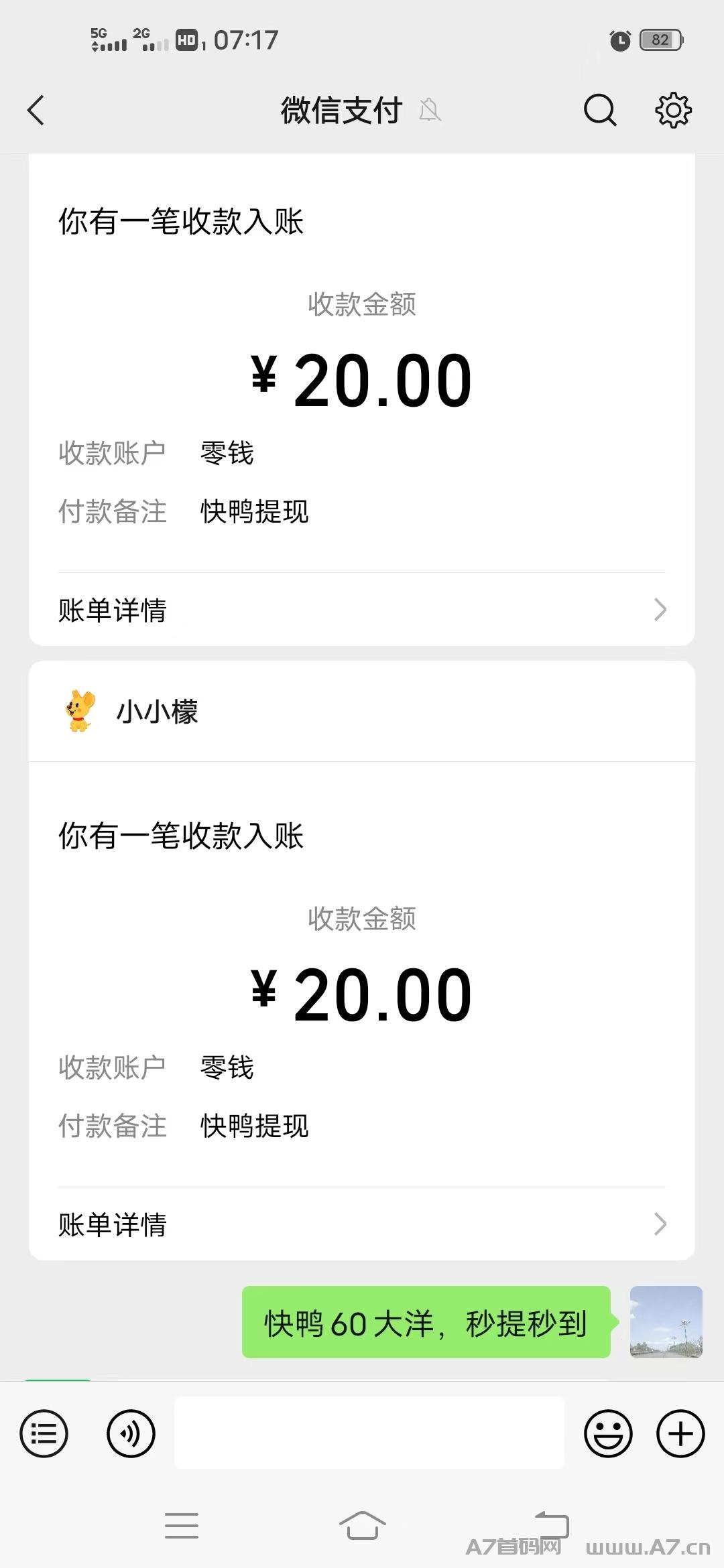Expand first 账单详情 chevron arrow
The image size is (724, 1568).
660,610
